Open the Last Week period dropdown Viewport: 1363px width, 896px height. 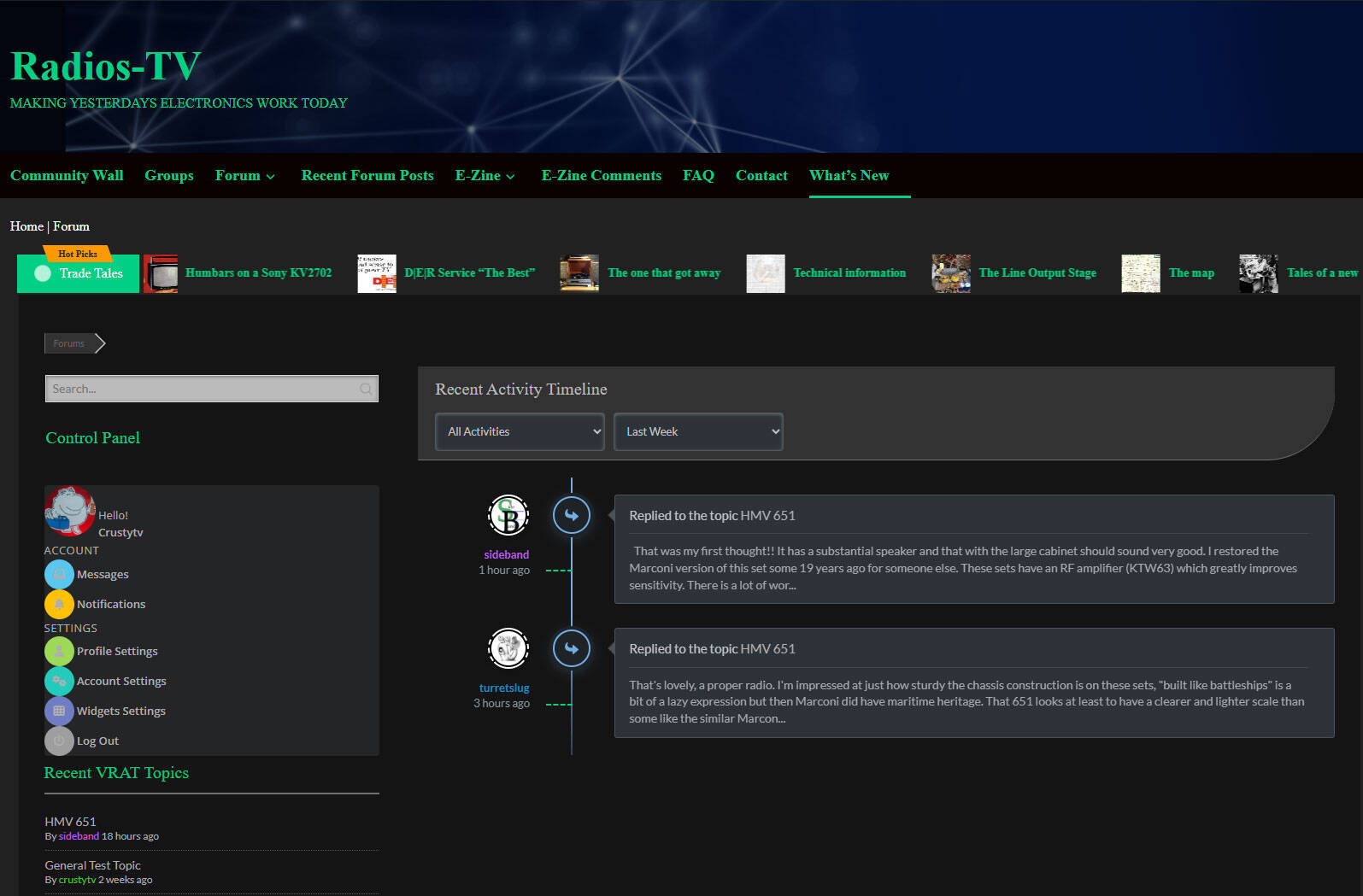698,431
